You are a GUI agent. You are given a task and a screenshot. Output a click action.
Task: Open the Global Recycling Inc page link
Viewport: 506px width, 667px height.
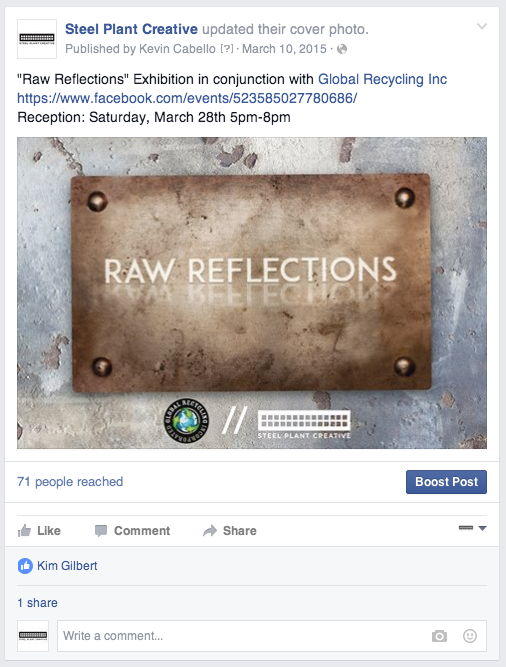tap(382, 79)
